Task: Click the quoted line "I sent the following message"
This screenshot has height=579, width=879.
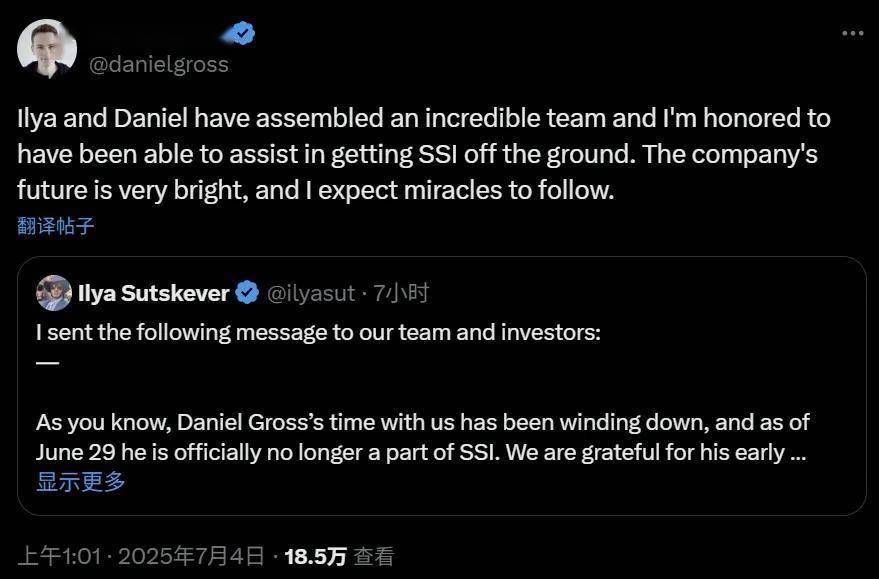Action: 317,332
